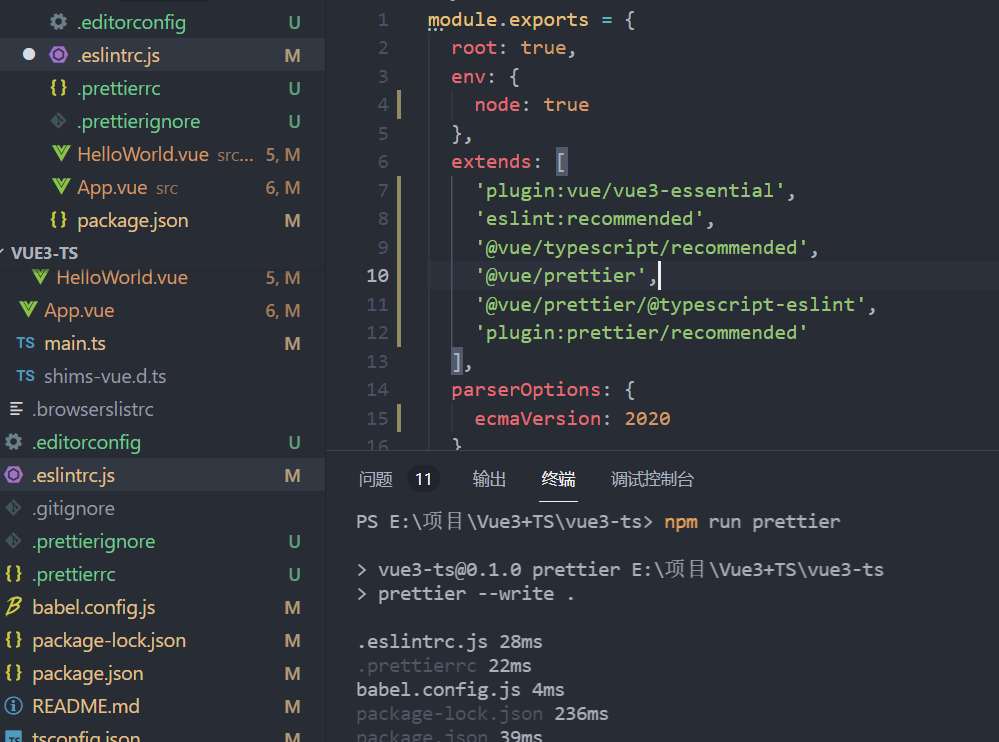Click lines icon beside .browserslistrc
999x742 pixels.
(x=17, y=409)
